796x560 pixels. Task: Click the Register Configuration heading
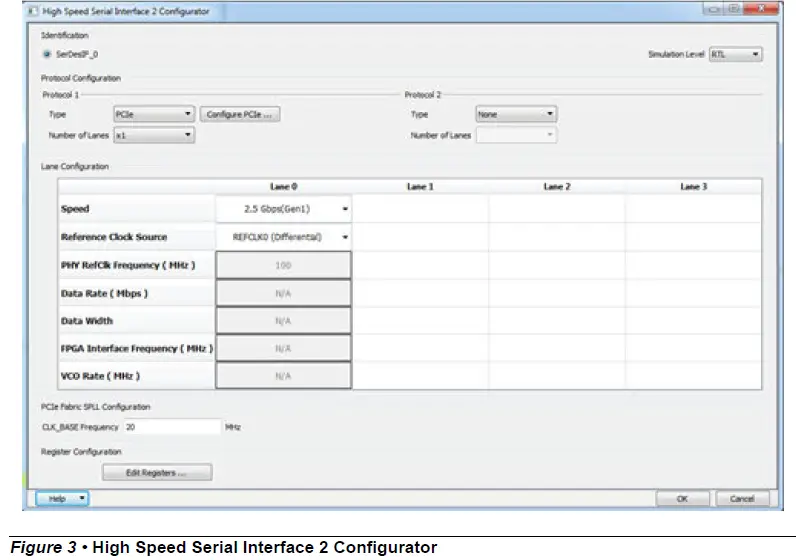point(81,451)
